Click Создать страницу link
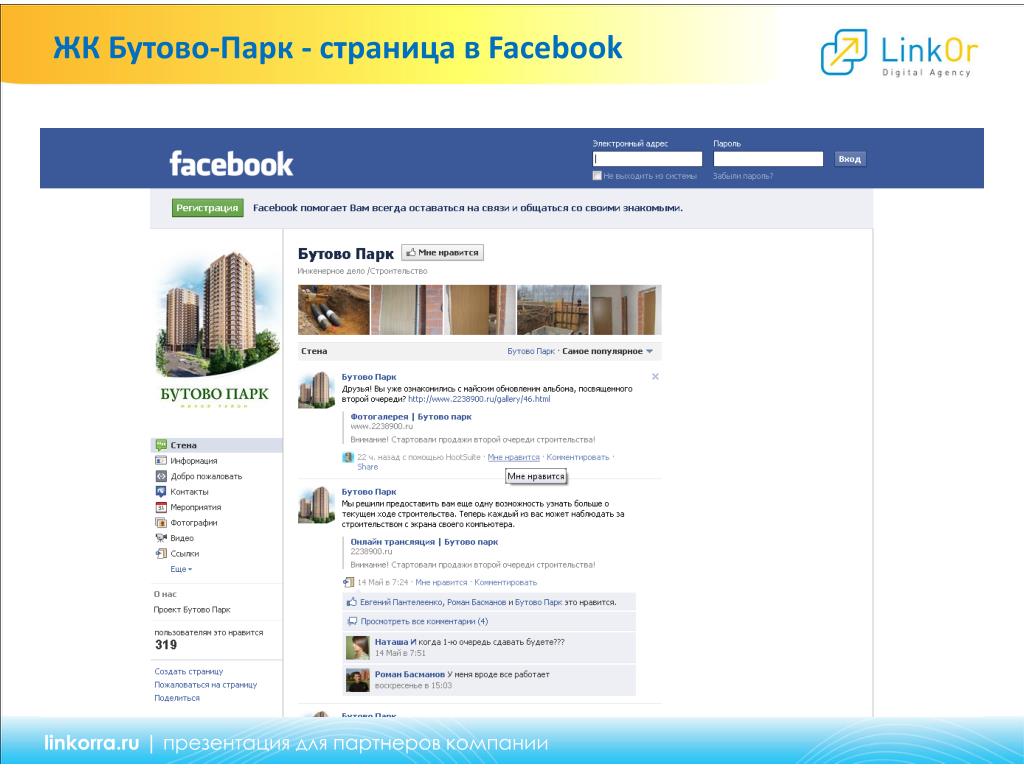 (x=189, y=671)
